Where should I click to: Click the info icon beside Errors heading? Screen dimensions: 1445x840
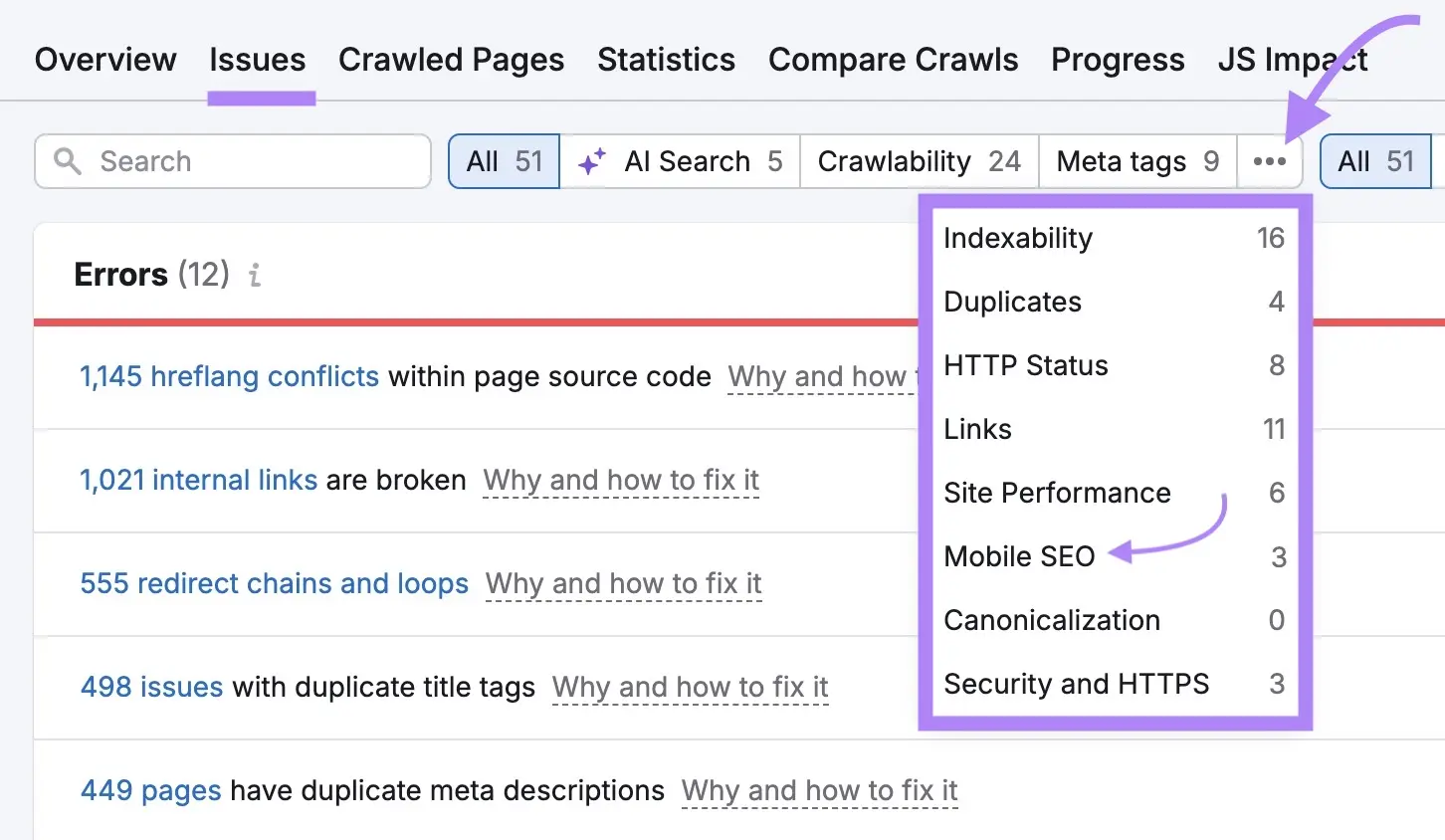pos(253,276)
